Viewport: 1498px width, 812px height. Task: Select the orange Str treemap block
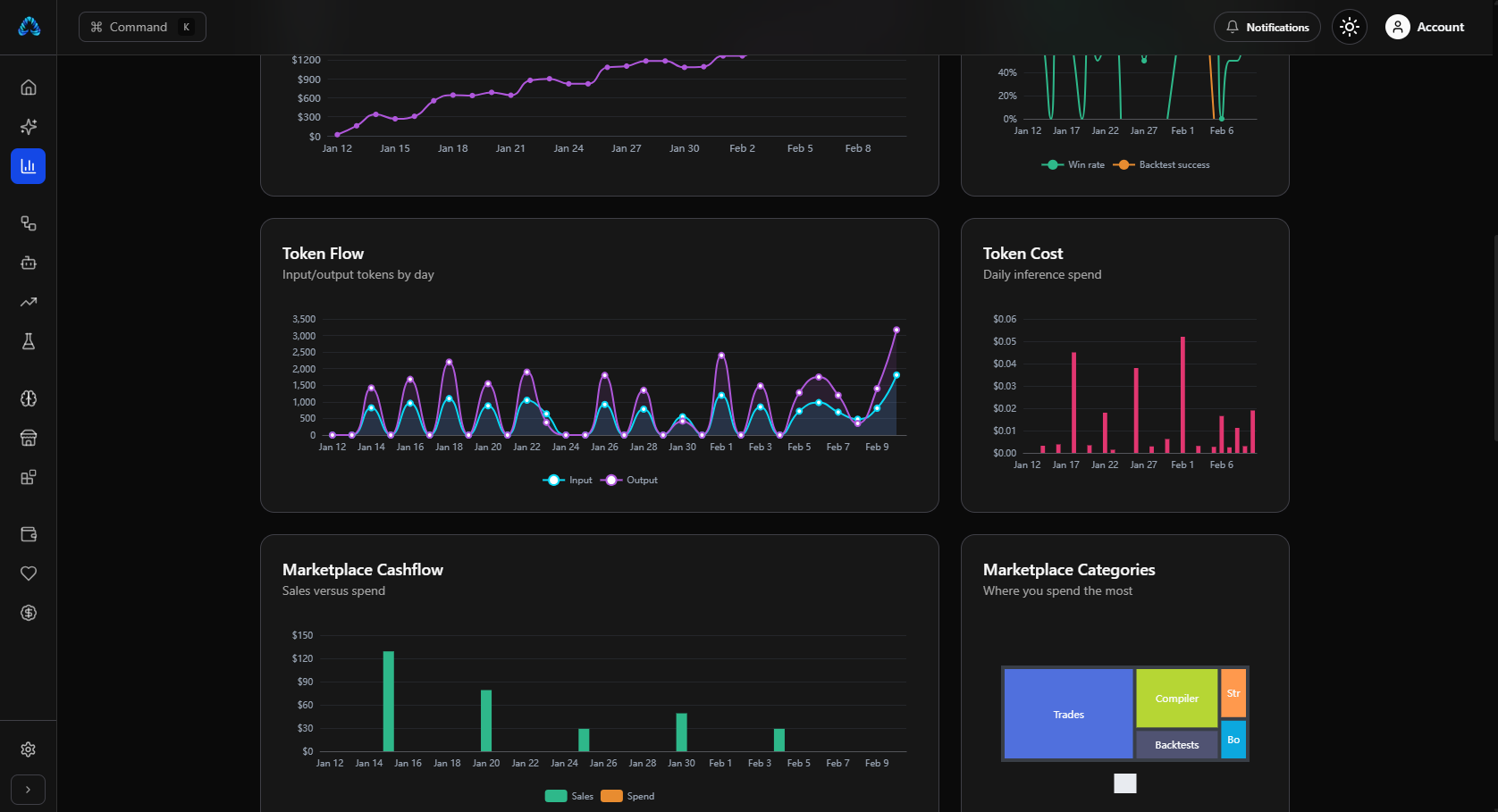(x=1233, y=693)
